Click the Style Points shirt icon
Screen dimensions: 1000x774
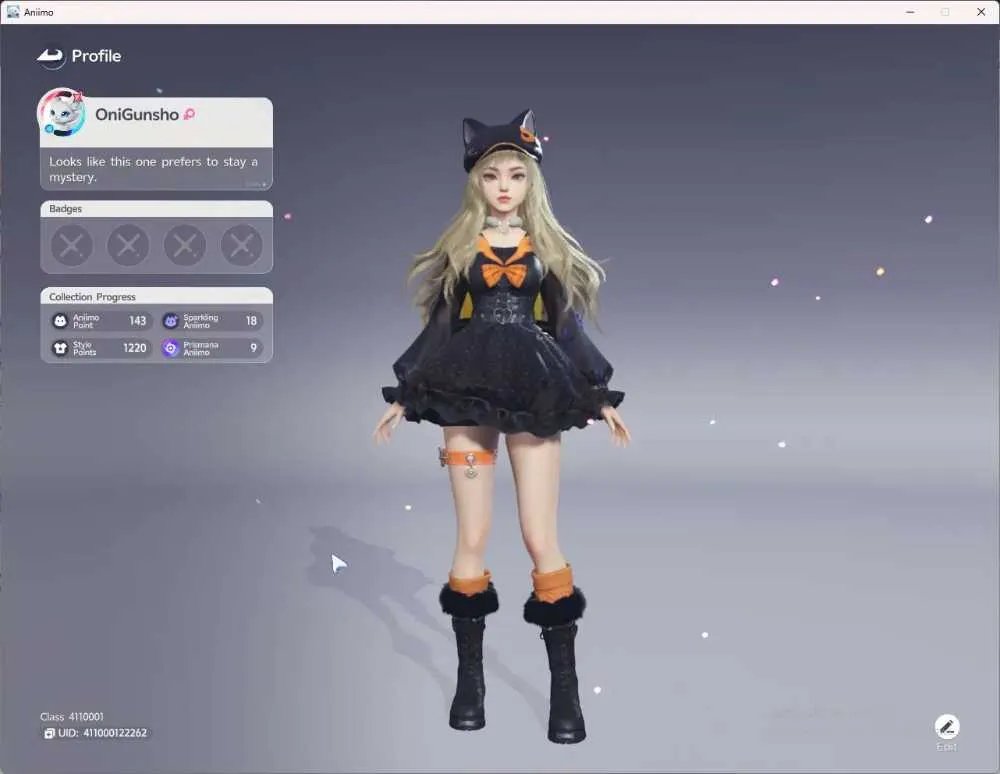pyautogui.click(x=60, y=348)
